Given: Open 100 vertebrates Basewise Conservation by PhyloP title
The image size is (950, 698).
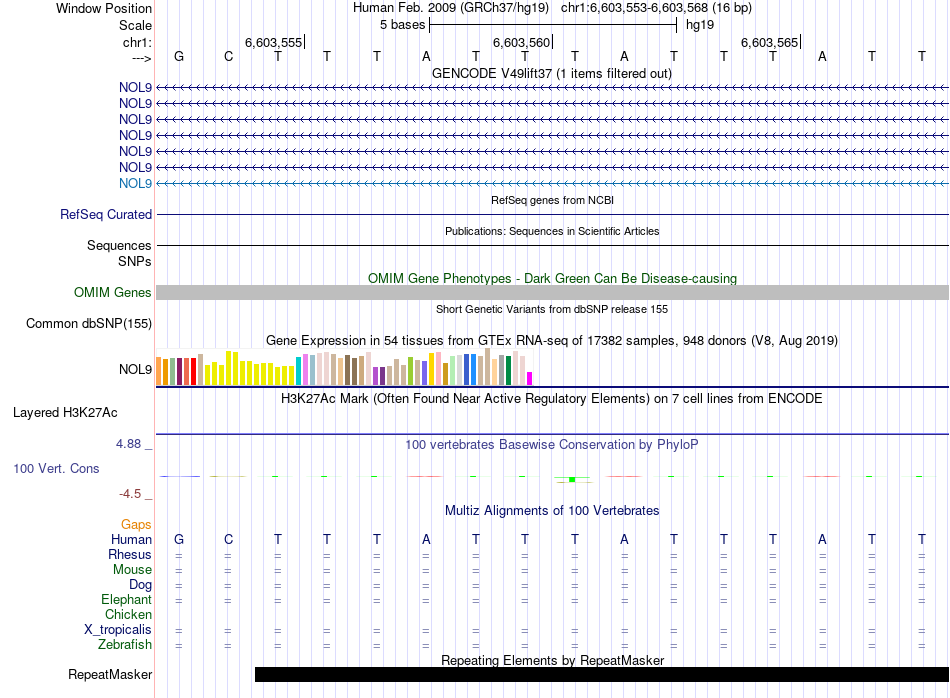Looking at the screenshot, I should 551,445.
